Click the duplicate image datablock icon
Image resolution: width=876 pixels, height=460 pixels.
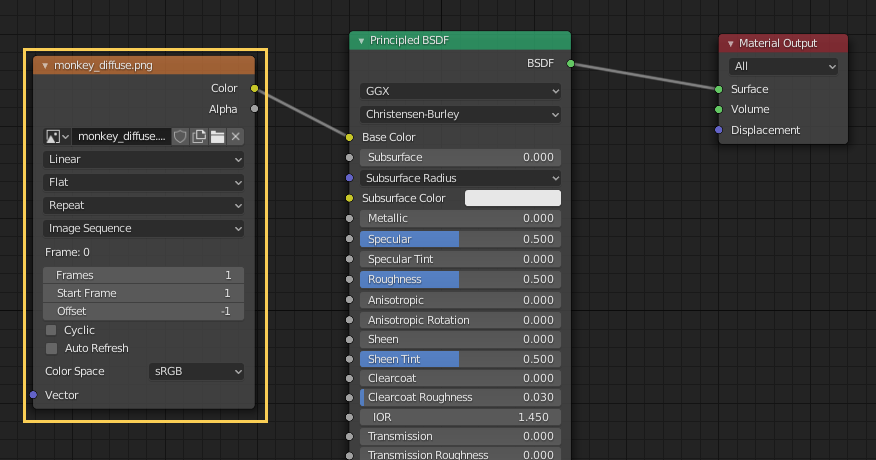tap(199, 136)
